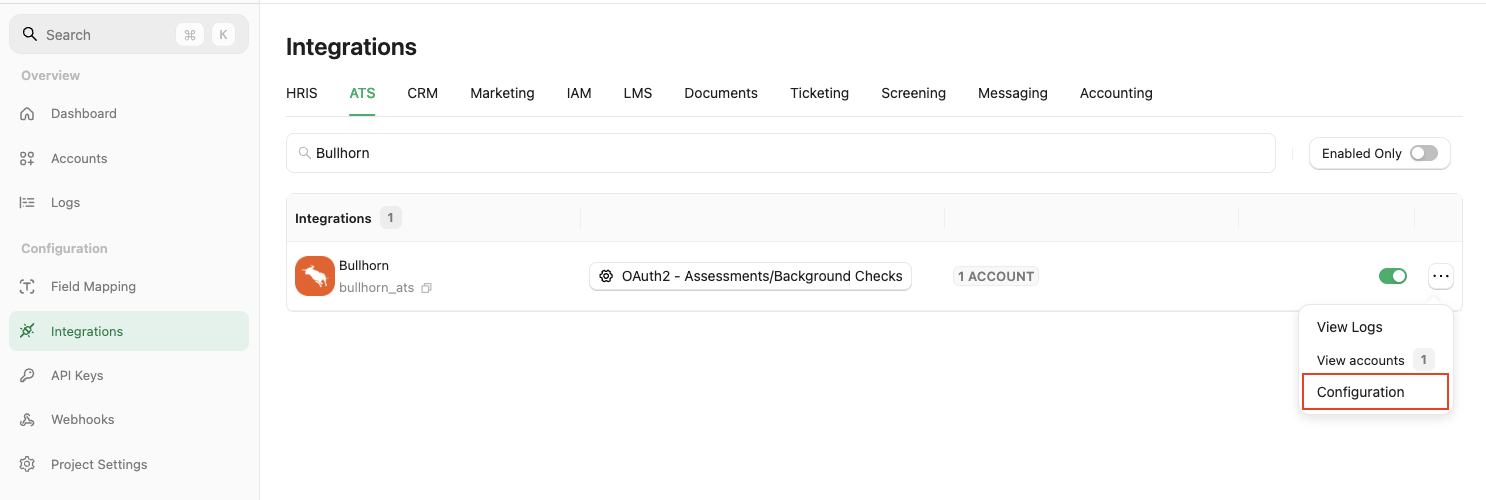
Task: Open the Documents tab
Action: pos(721,93)
